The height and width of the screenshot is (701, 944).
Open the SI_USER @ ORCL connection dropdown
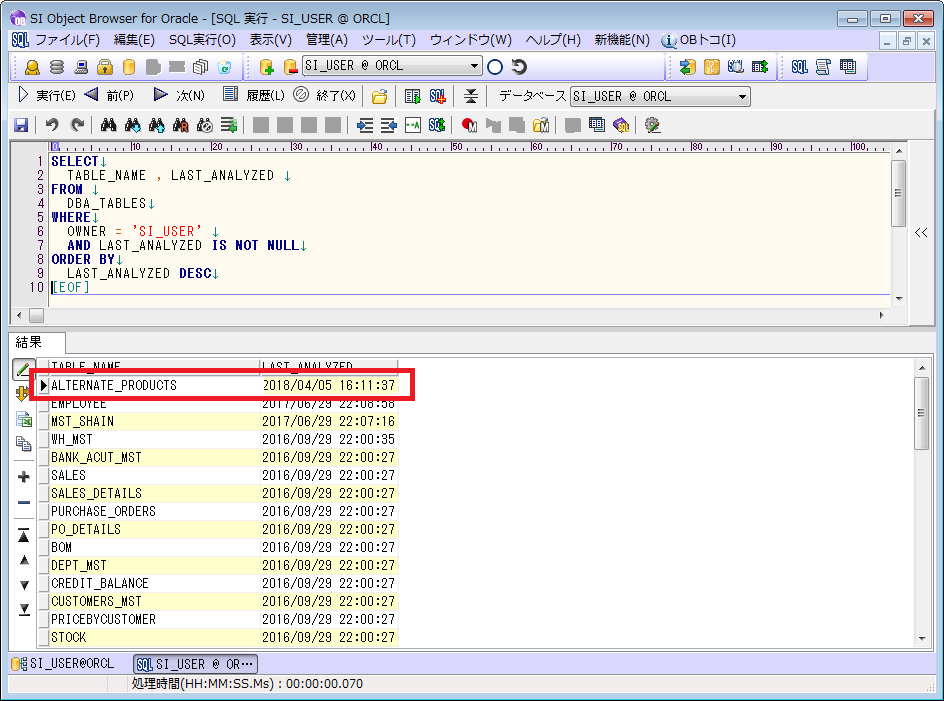(x=474, y=67)
